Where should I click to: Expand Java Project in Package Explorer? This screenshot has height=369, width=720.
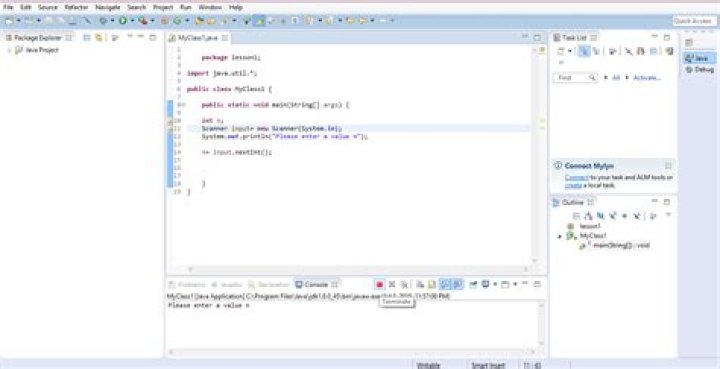click(x=9, y=50)
